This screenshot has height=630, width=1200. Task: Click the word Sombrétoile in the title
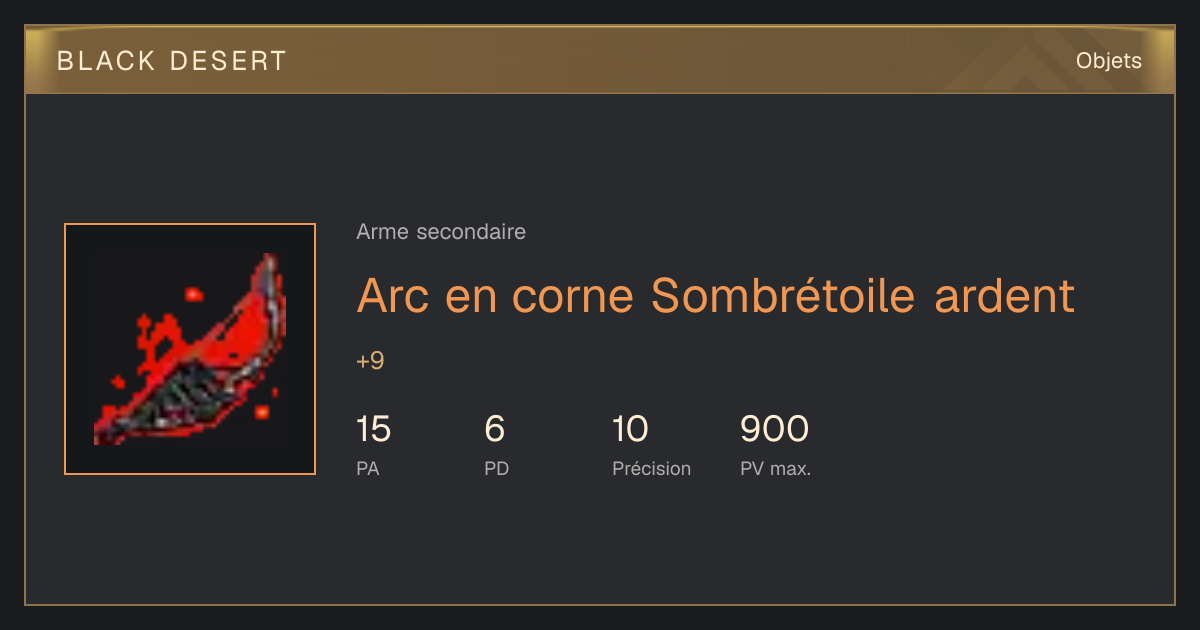tap(783, 296)
